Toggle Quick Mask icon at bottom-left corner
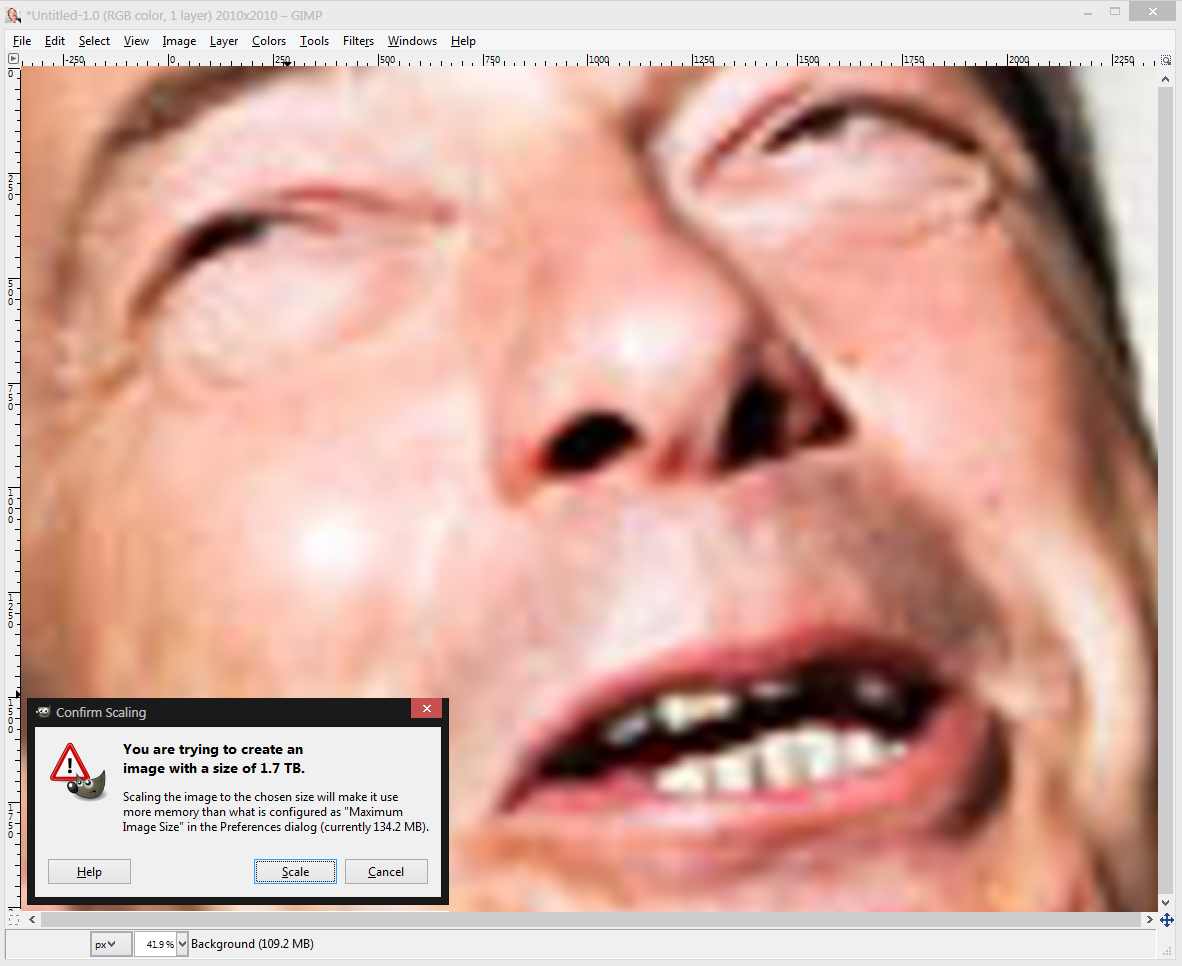The width and height of the screenshot is (1182, 966). point(13,920)
